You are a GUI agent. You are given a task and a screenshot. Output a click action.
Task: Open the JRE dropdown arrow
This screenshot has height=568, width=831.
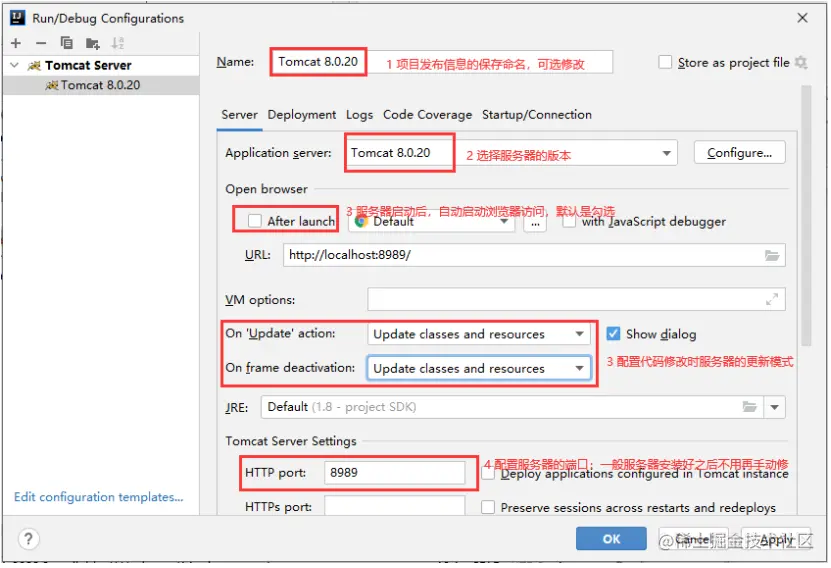774,407
